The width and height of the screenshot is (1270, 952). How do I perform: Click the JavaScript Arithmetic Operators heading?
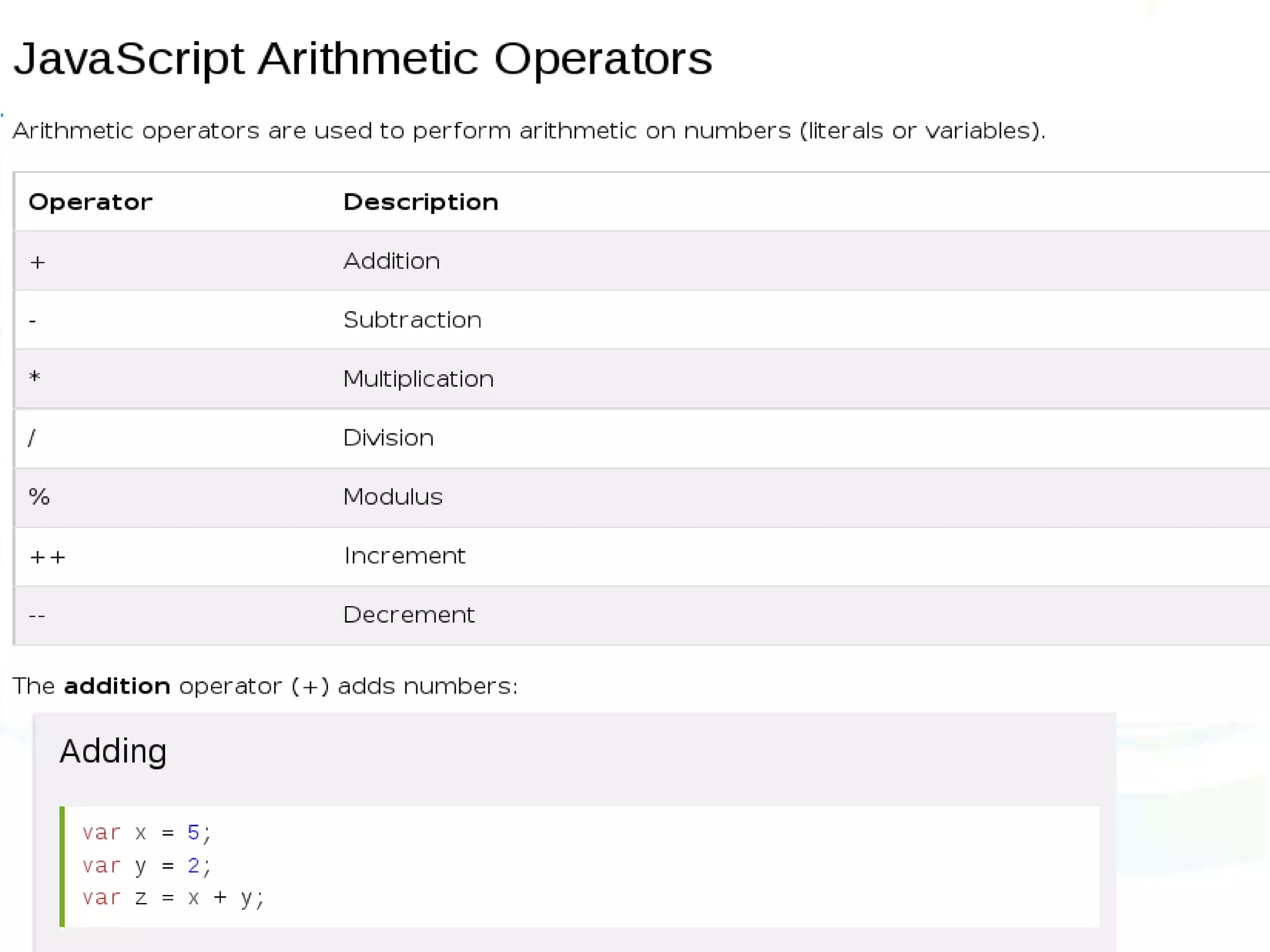[x=363, y=59]
